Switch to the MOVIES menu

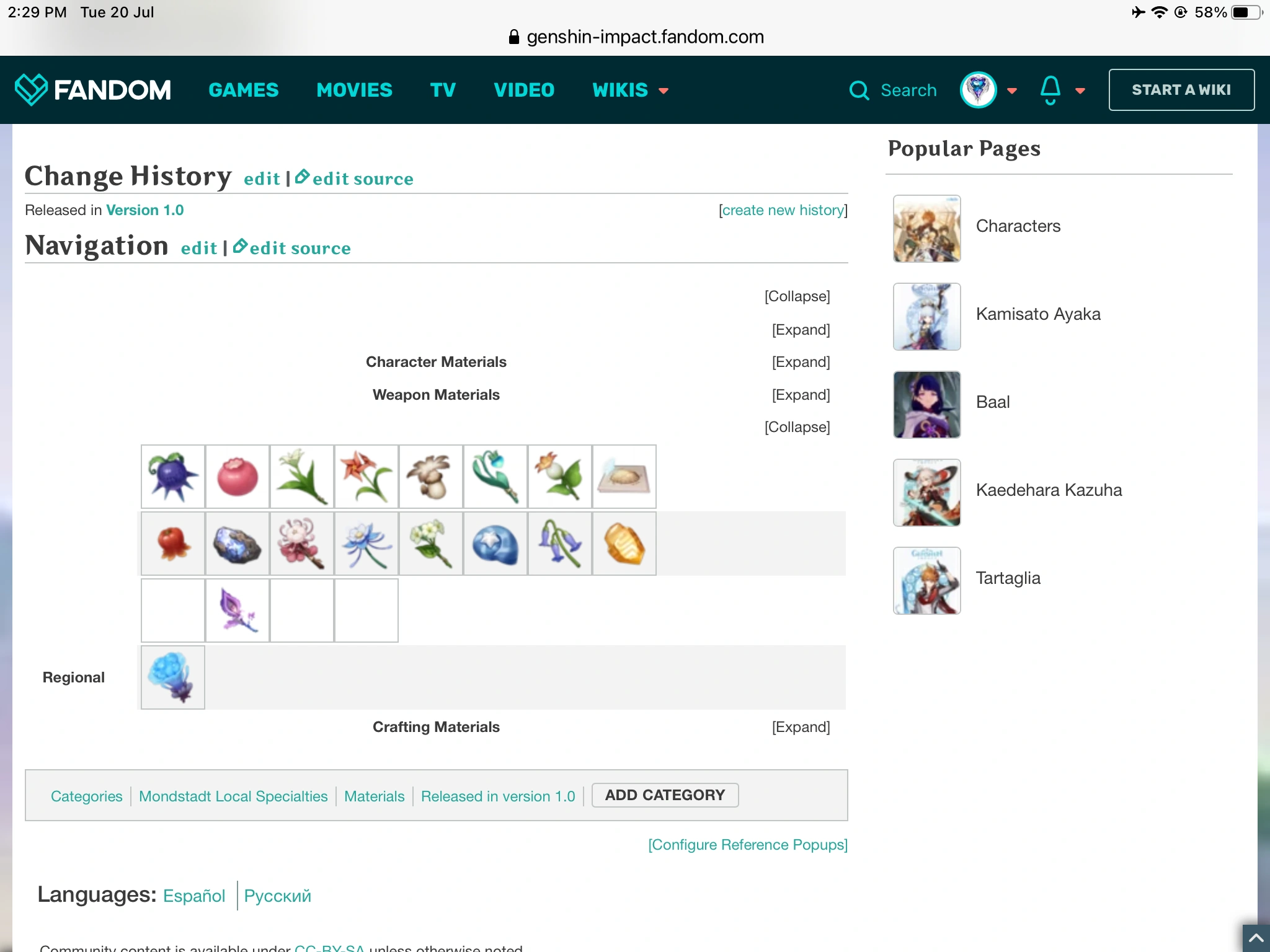coord(354,90)
